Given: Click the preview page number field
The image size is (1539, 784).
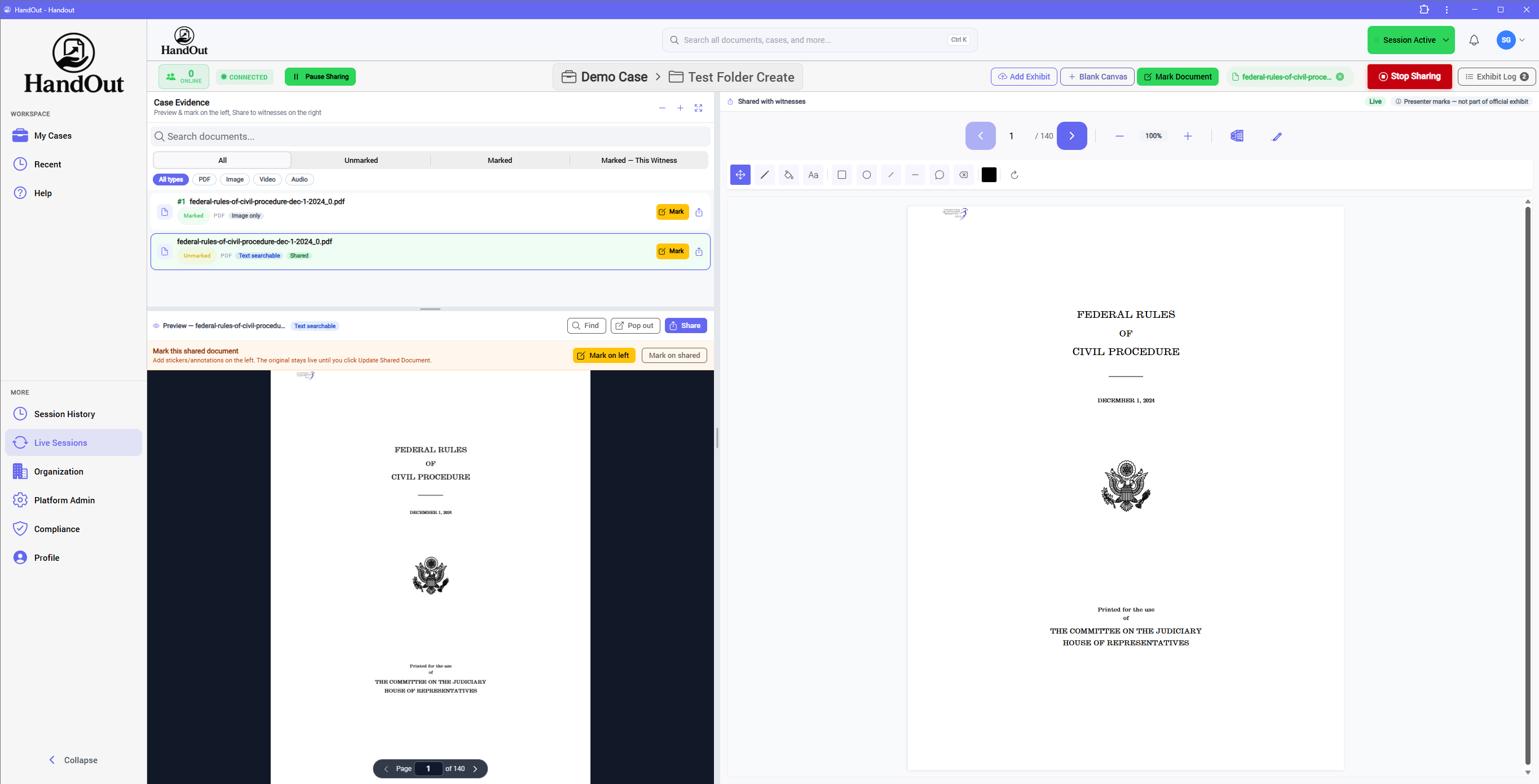Looking at the screenshot, I should (428, 769).
